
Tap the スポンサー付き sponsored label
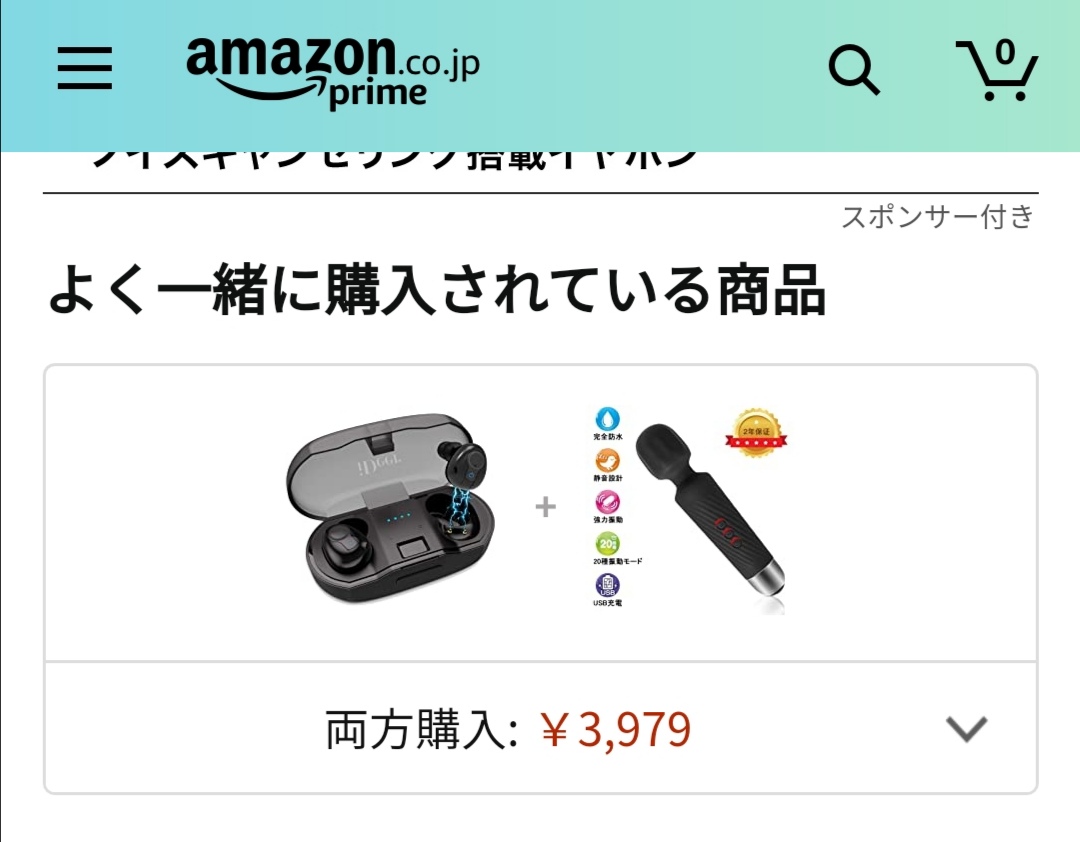(x=938, y=217)
